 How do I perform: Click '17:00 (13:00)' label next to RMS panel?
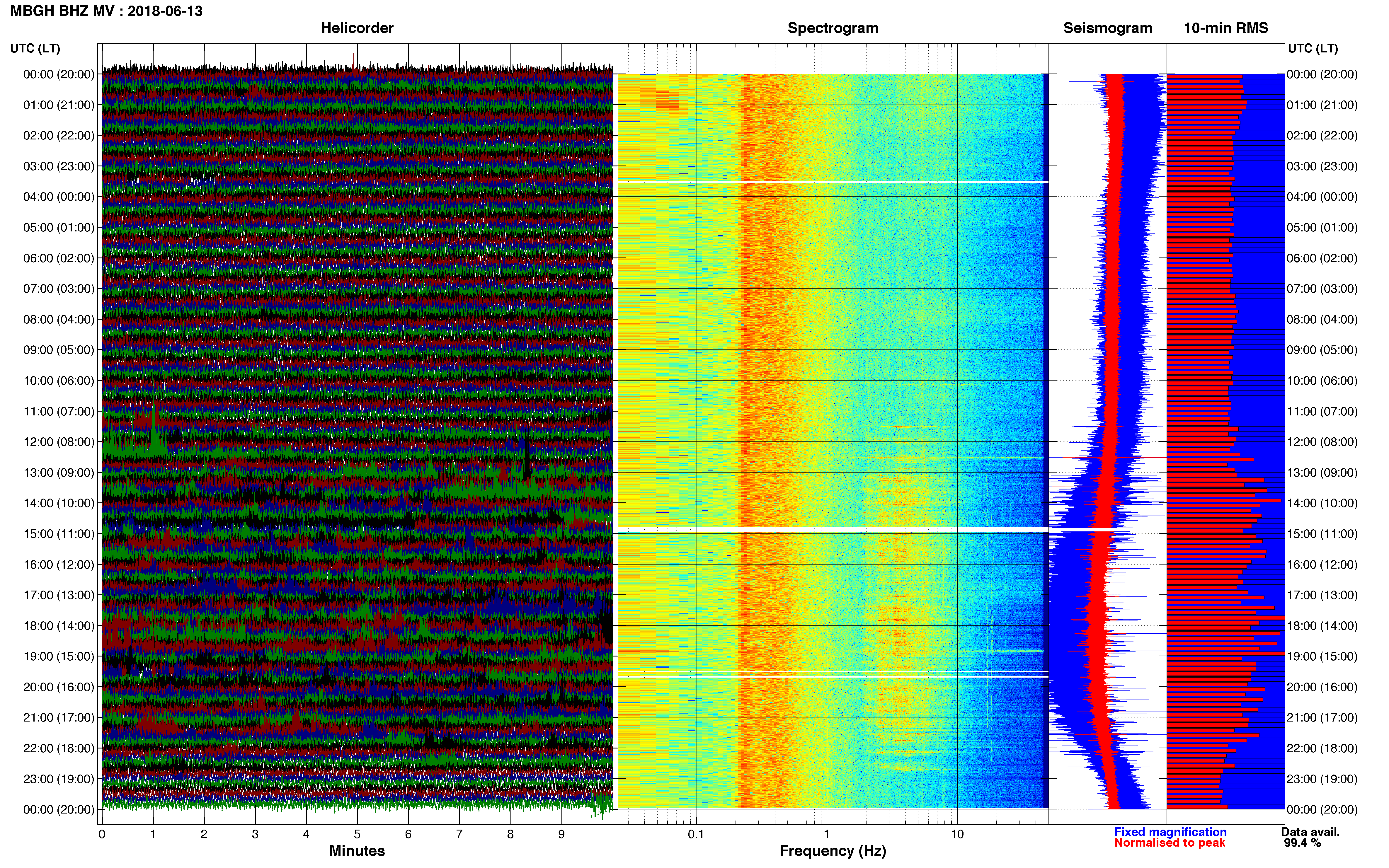click(x=1322, y=595)
